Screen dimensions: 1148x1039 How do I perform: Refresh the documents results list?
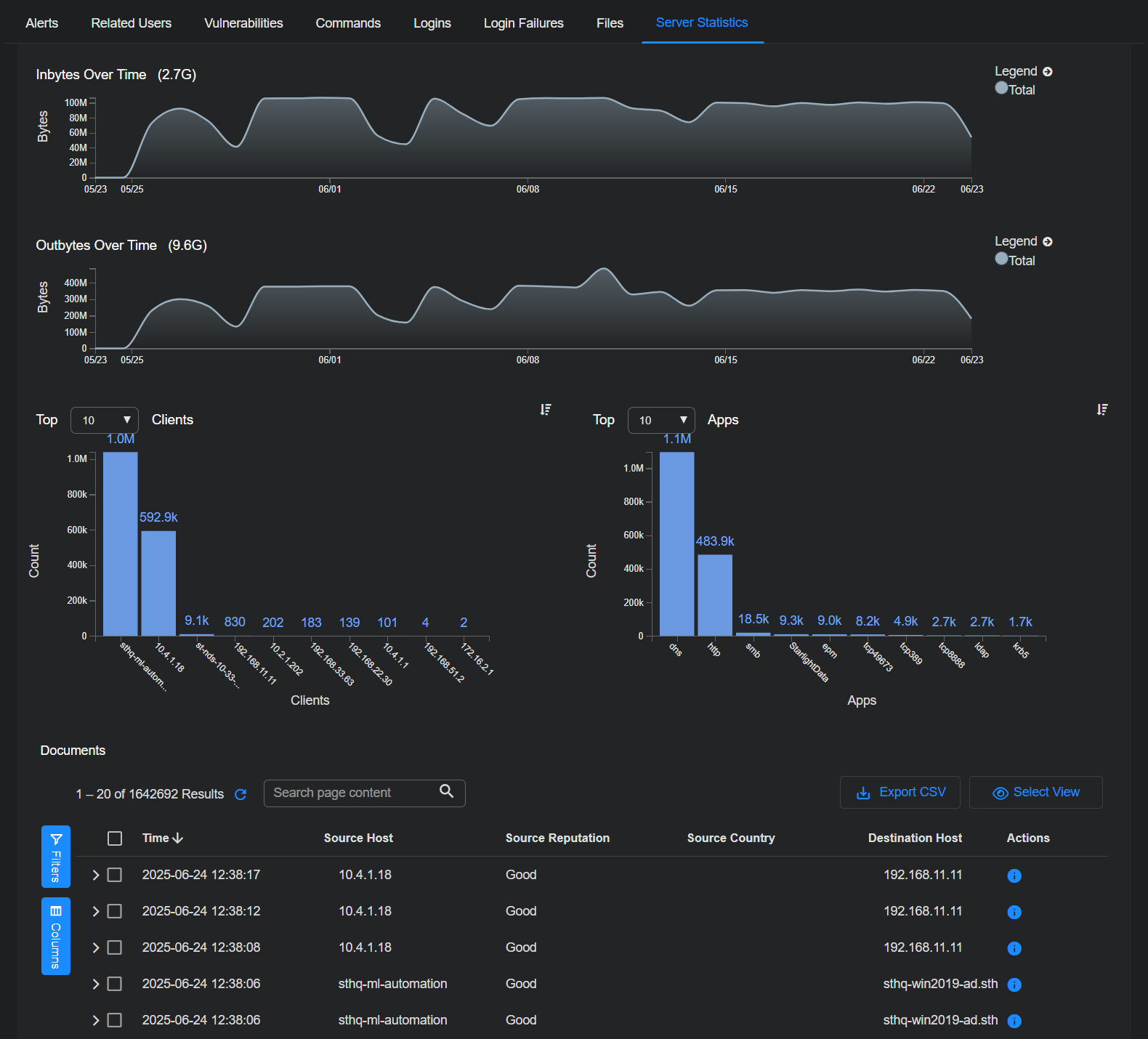click(240, 794)
